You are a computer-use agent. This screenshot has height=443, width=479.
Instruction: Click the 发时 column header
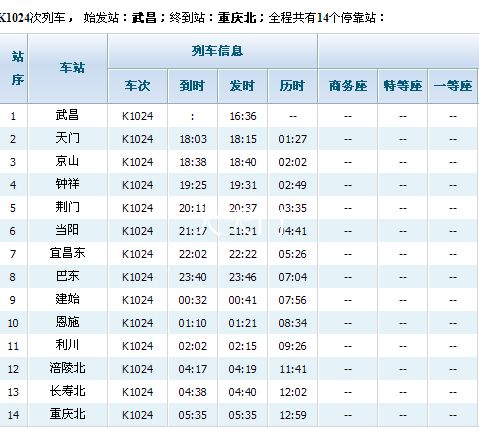point(242,86)
